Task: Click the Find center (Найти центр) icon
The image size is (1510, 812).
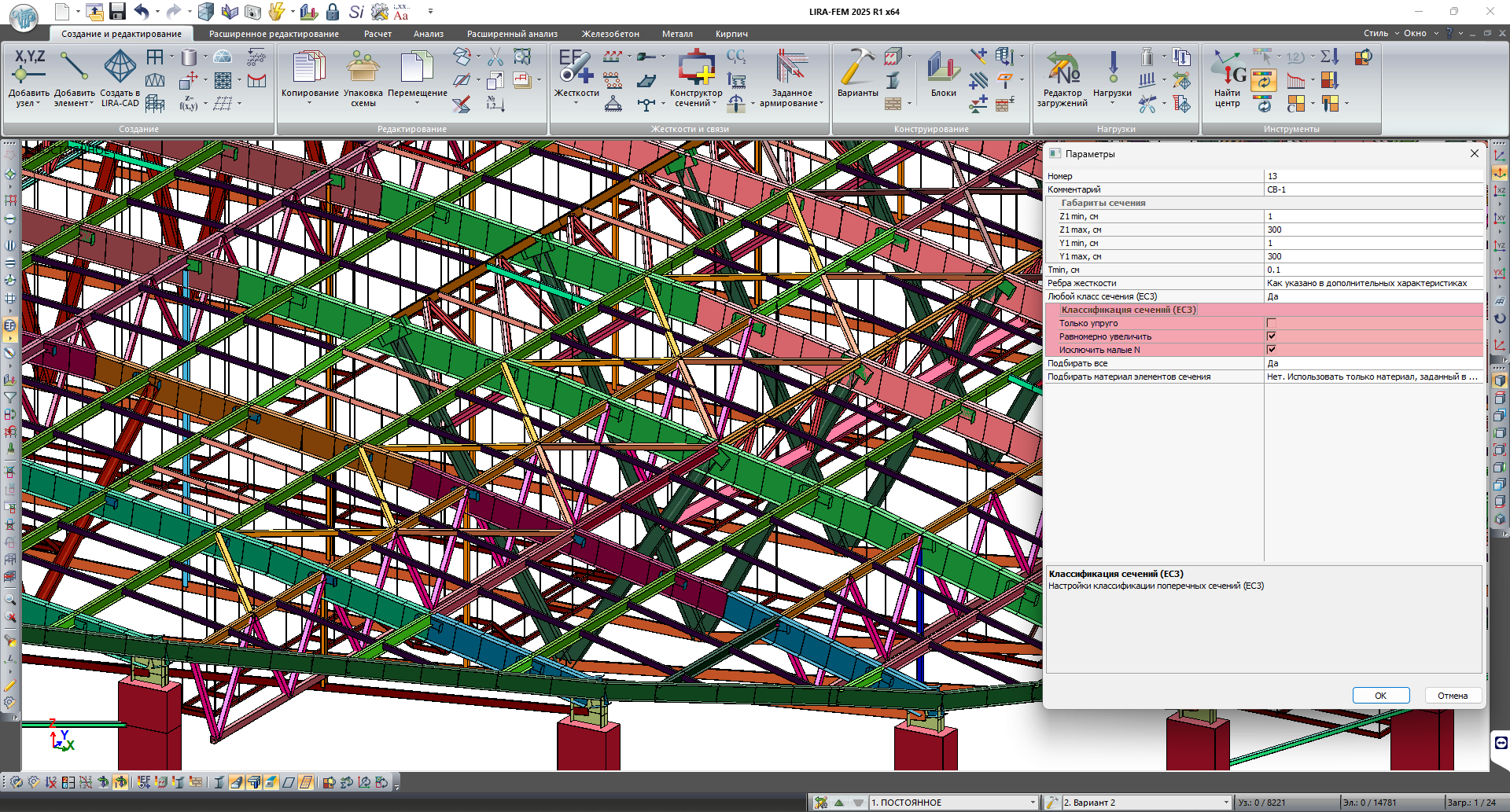Action: (x=1227, y=68)
